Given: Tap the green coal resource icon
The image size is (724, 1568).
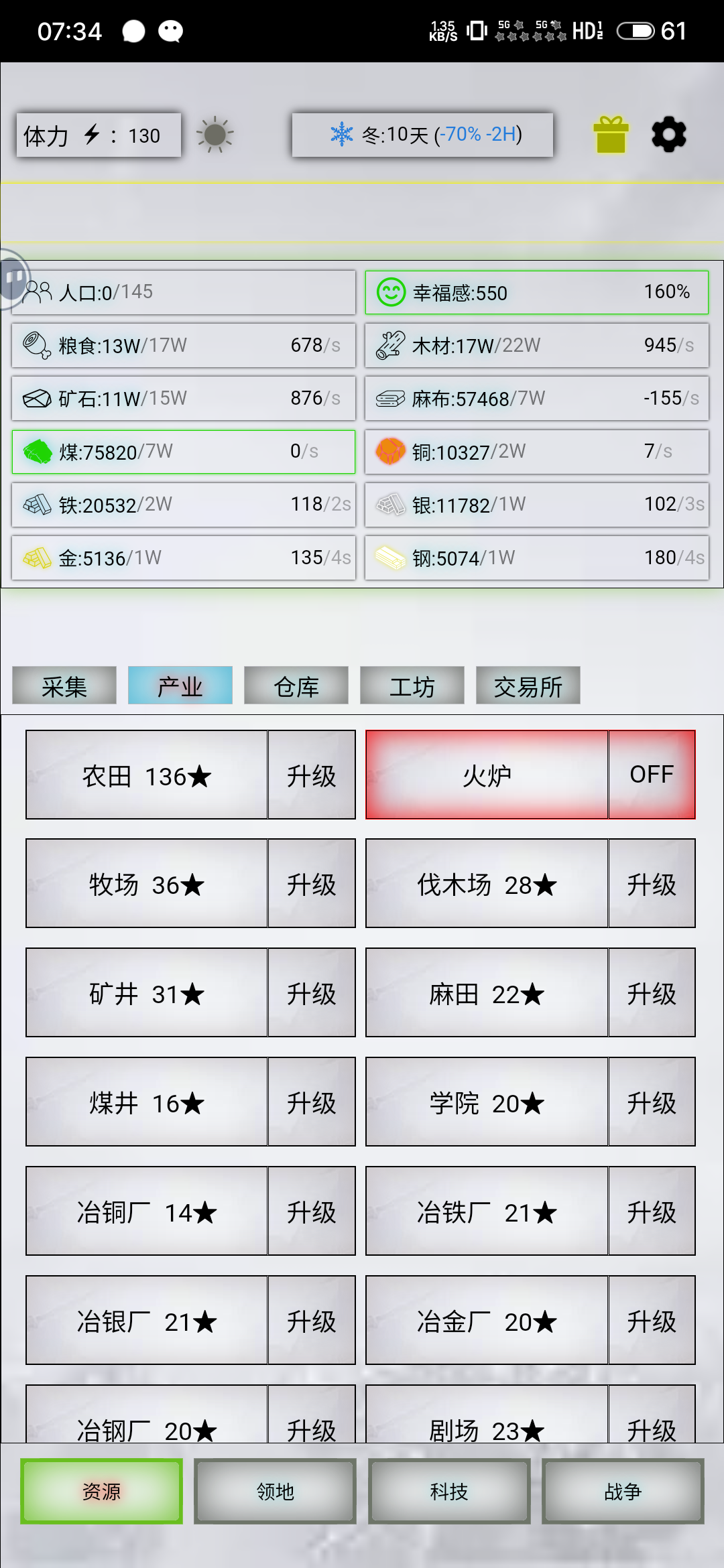Looking at the screenshot, I should tap(37, 452).
